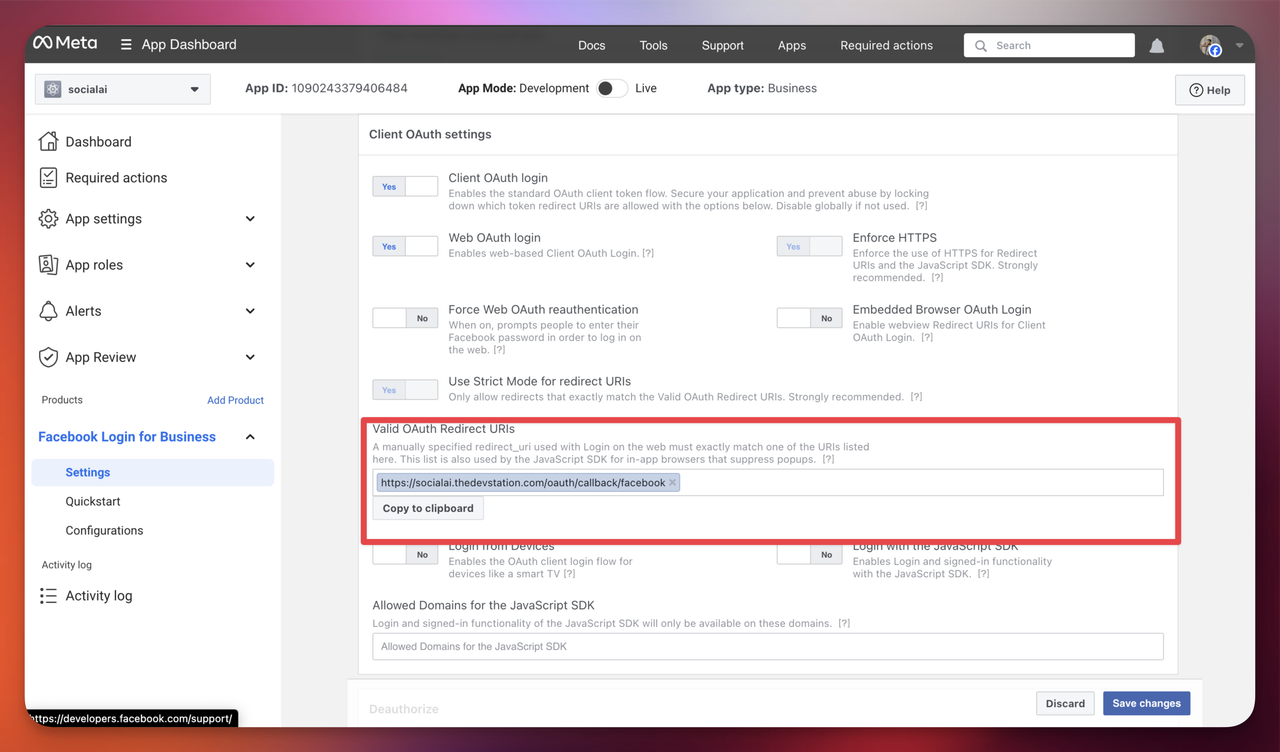Open Support in top navigation
The width and height of the screenshot is (1280, 752).
click(x=723, y=46)
